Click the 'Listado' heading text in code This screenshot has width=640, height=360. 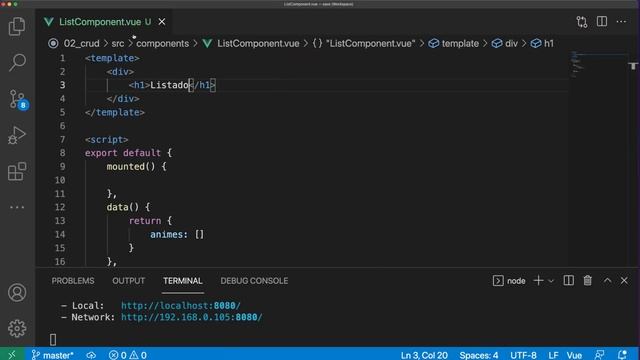(169, 85)
